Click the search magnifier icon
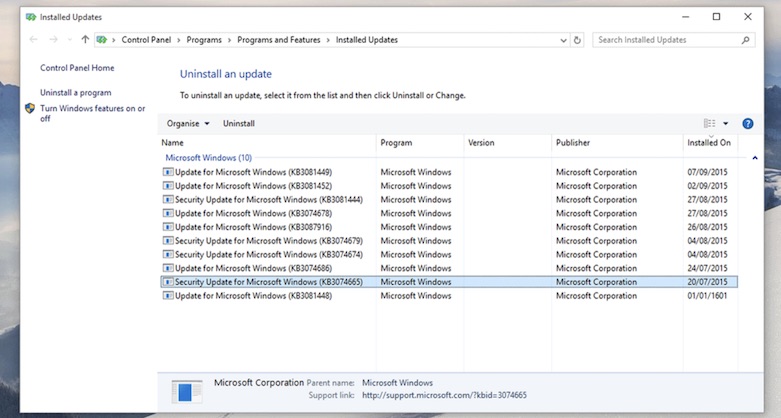The image size is (781, 418). tap(746, 40)
